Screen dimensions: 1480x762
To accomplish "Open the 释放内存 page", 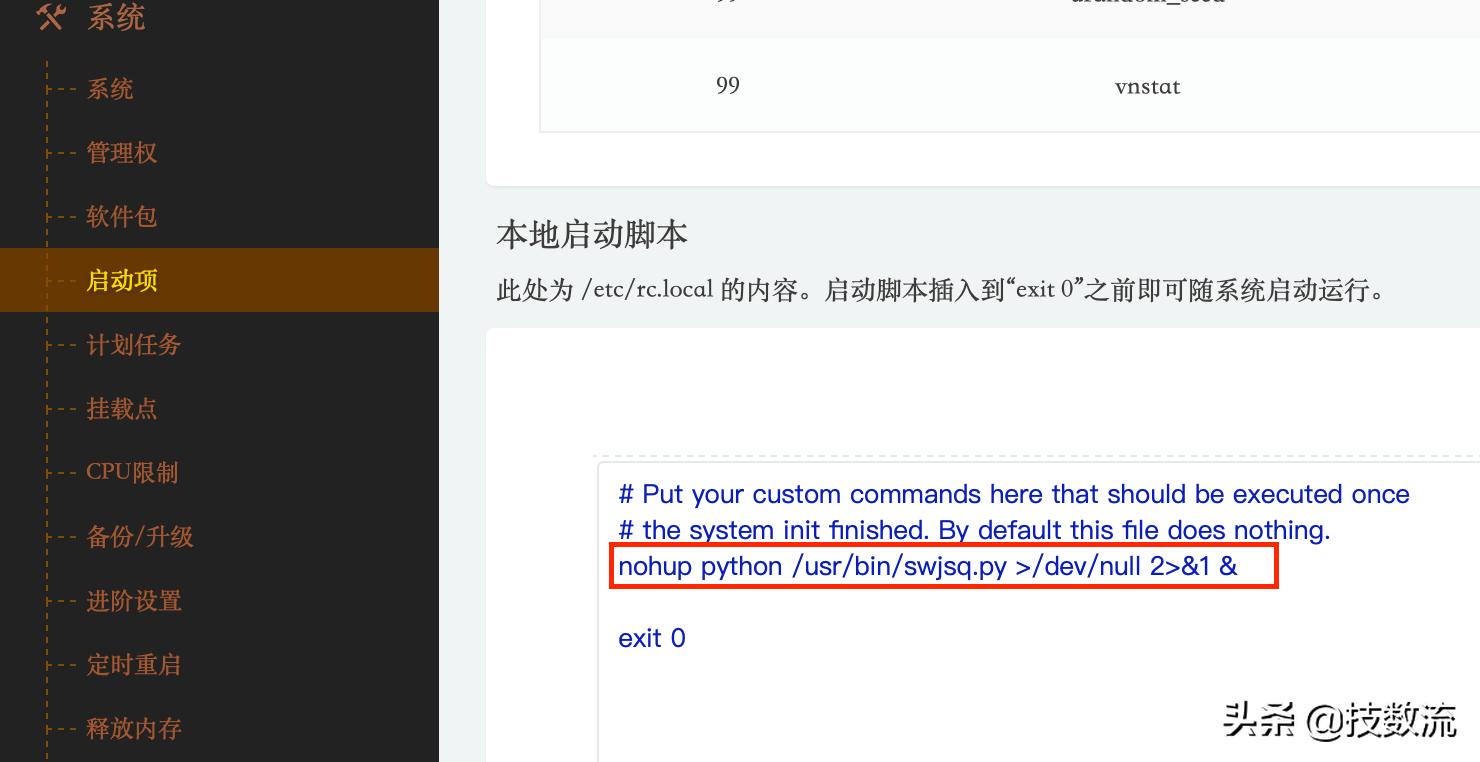I will (134, 729).
